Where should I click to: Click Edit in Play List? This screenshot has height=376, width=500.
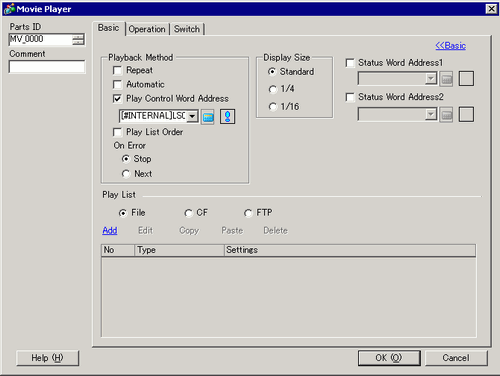pyautogui.click(x=145, y=231)
